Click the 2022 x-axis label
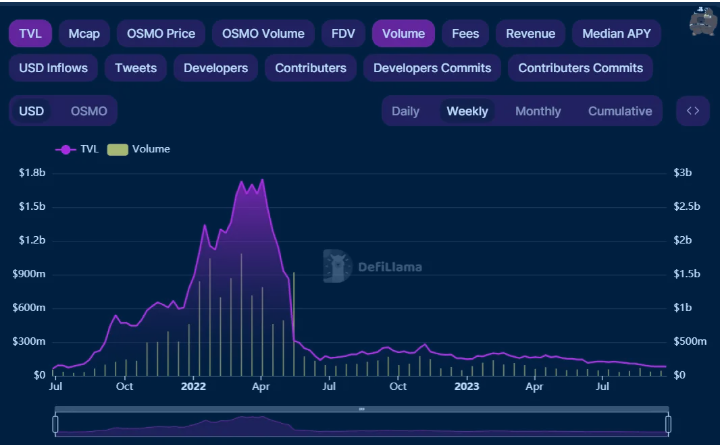Image resolution: width=720 pixels, height=445 pixels. click(193, 386)
